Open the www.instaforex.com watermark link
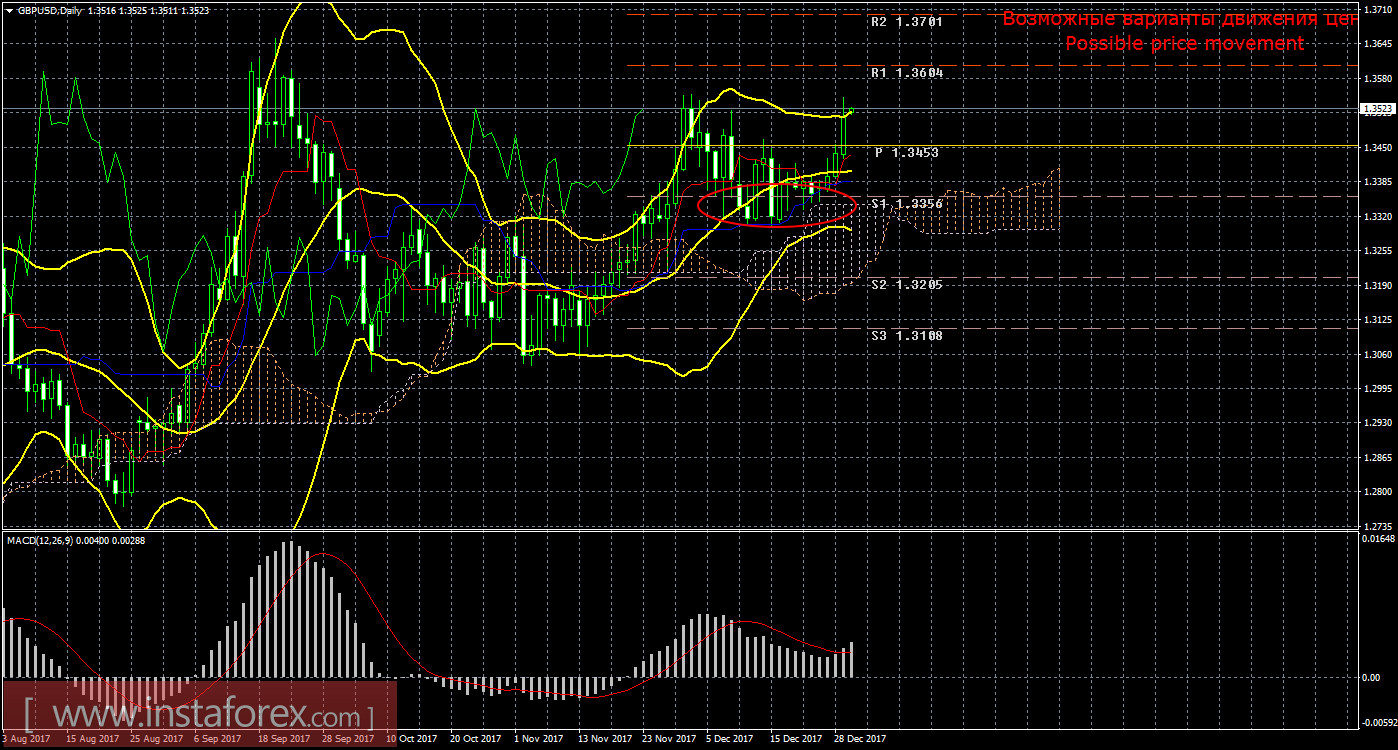Screen dimensions: 1398x750 click(198, 717)
